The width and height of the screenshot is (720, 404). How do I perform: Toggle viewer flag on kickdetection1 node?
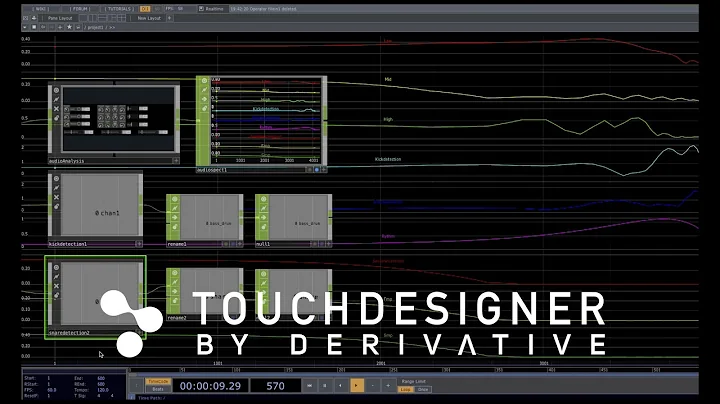(x=56, y=179)
